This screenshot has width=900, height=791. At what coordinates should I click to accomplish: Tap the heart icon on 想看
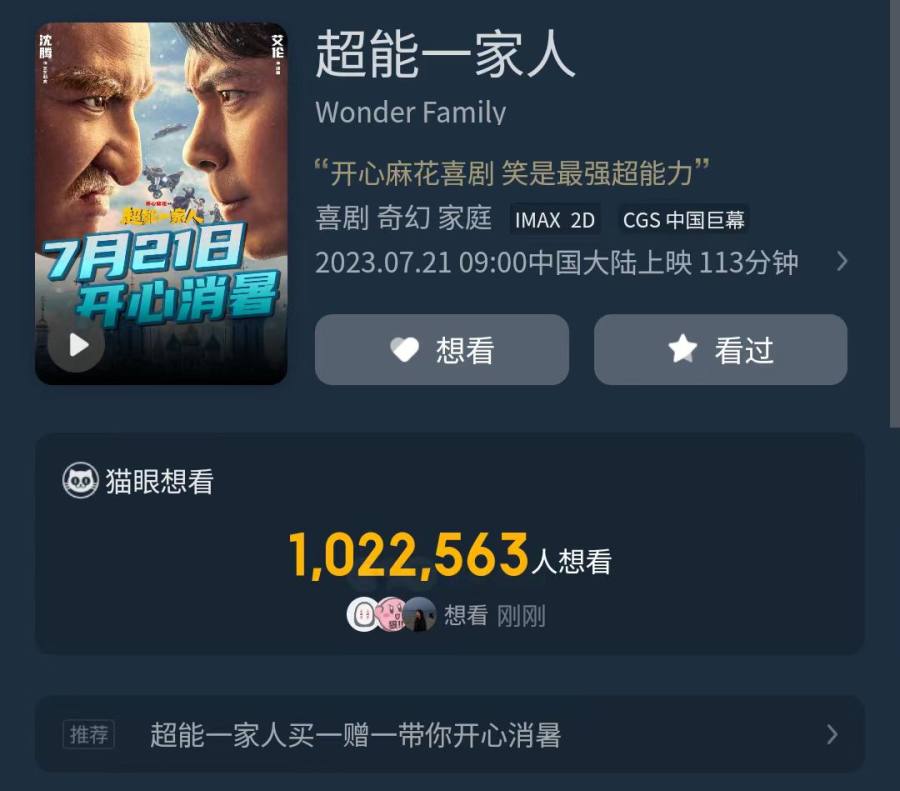(405, 350)
